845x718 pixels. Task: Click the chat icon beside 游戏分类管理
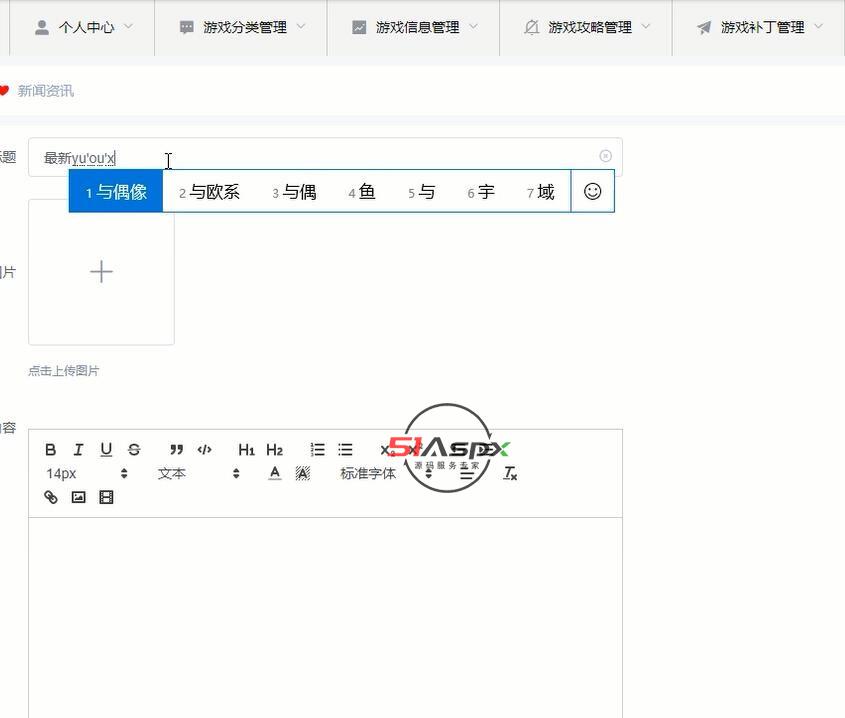tap(186, 27)
